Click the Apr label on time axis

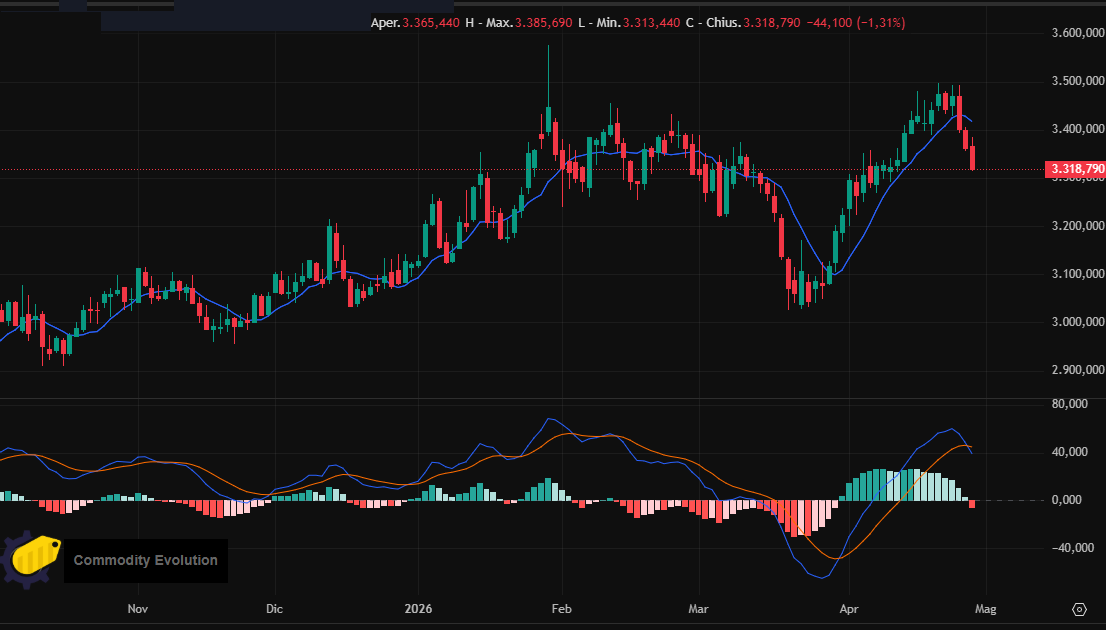tap(849, 609)
